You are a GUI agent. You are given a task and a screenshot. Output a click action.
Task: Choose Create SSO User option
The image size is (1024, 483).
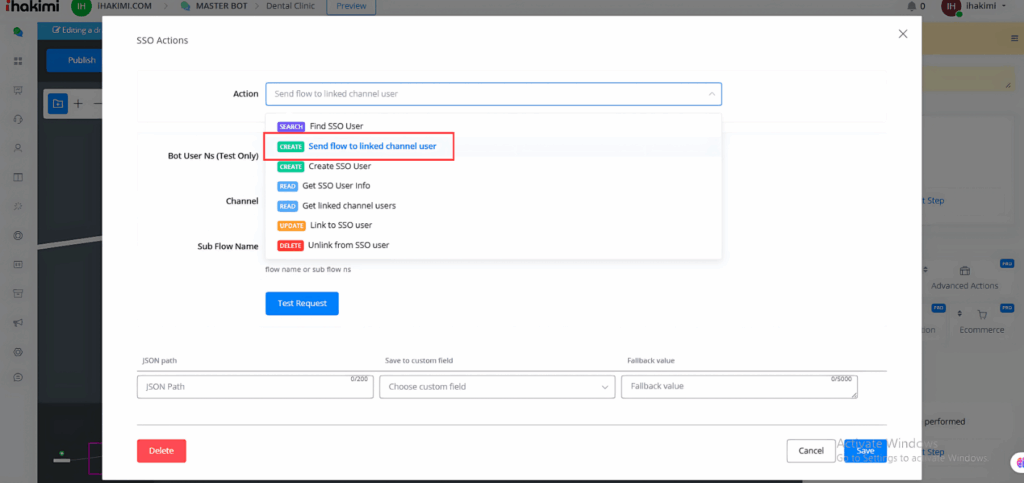(339, 166)
